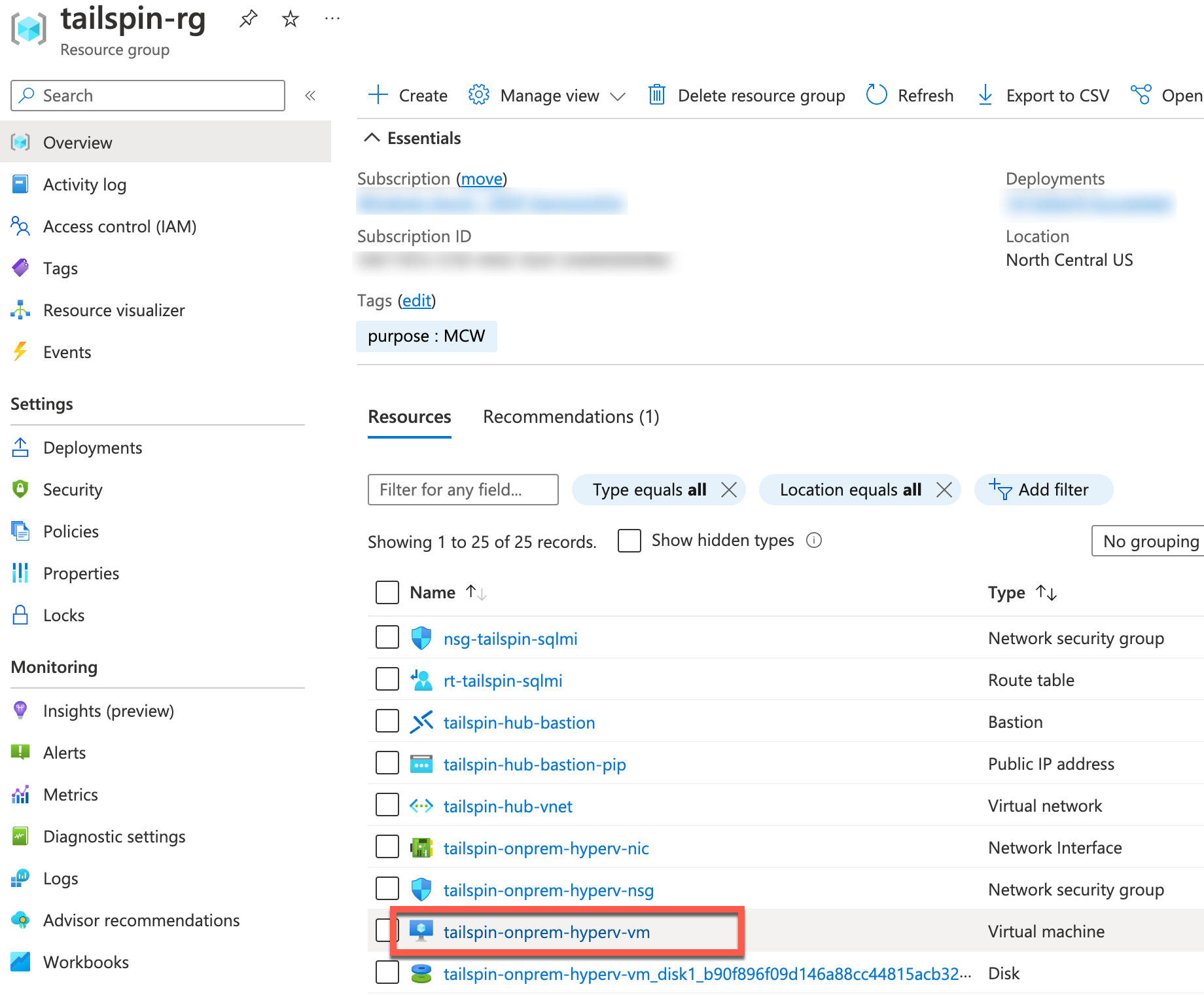
Task: Select the nsg-tailspin-sqlmi row checkbox
Action: [387, 638]
